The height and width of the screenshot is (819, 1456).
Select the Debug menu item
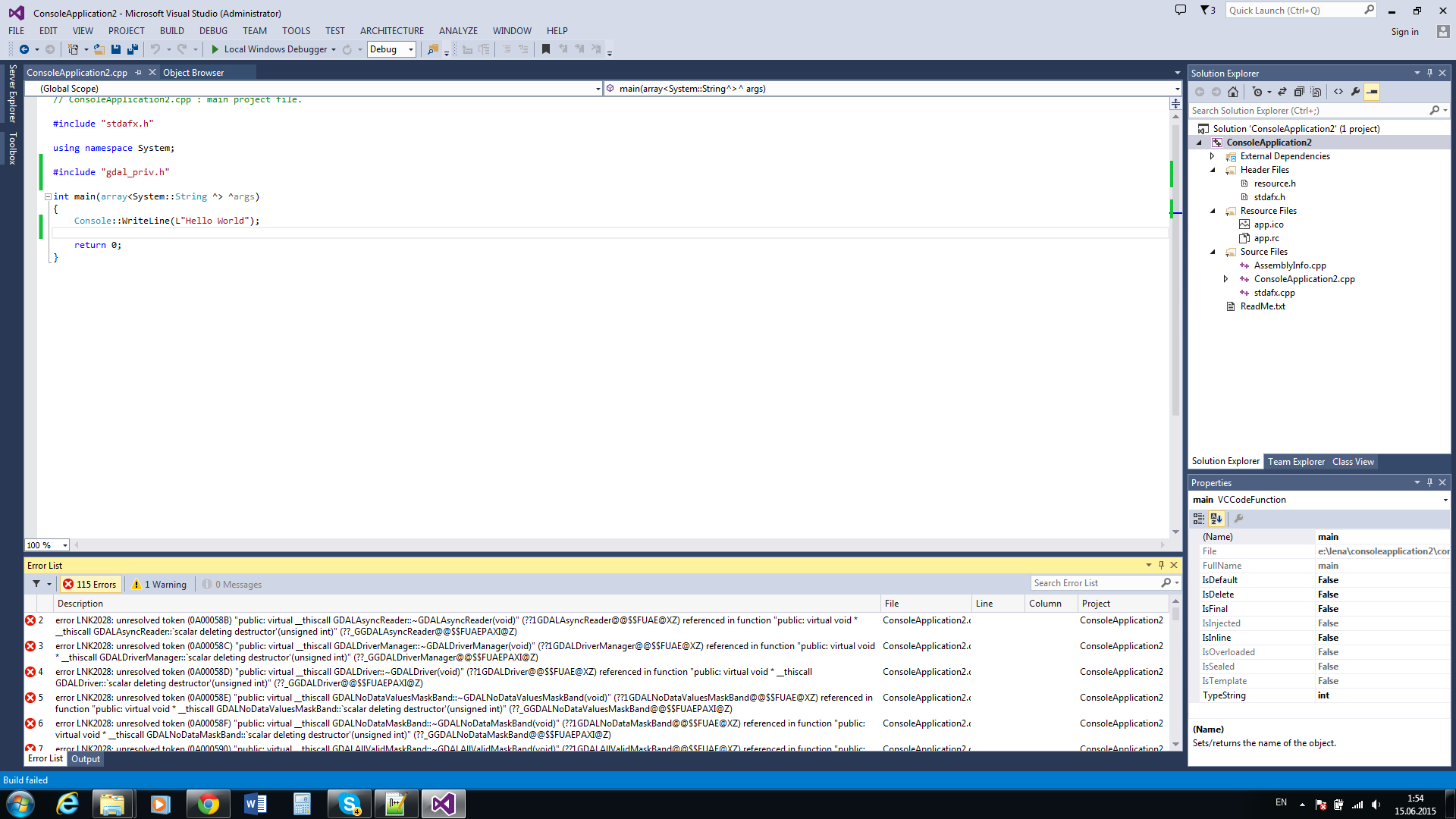[212, 30]
